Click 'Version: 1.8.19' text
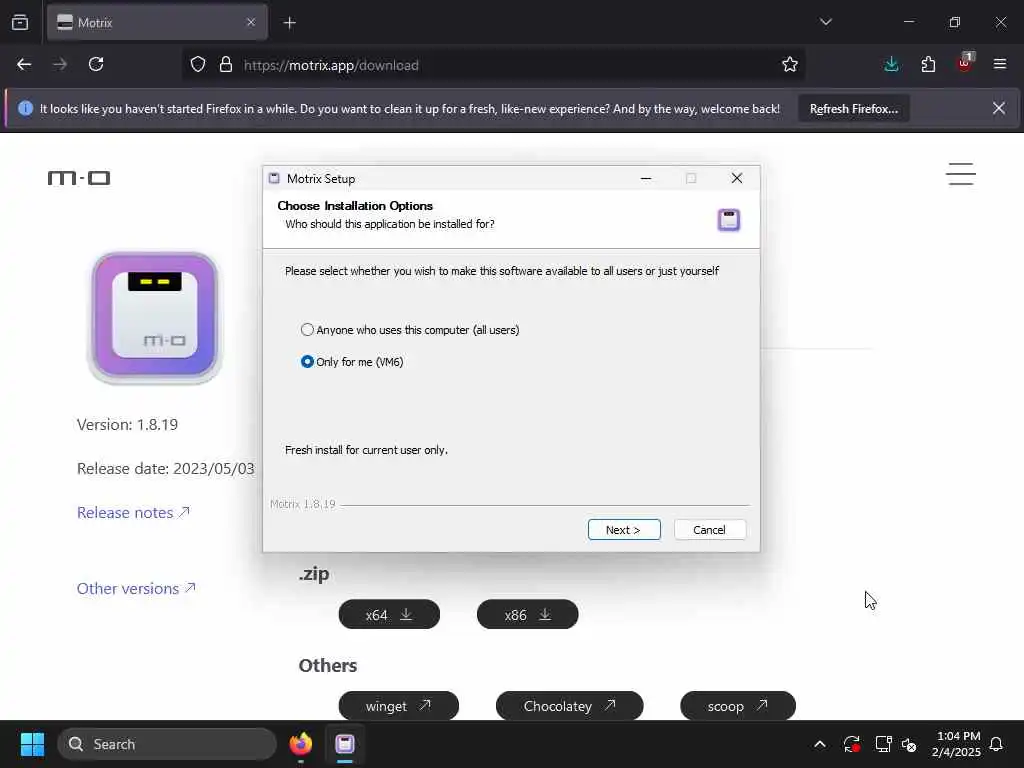Screen dimensions: 1024x768 127,424
